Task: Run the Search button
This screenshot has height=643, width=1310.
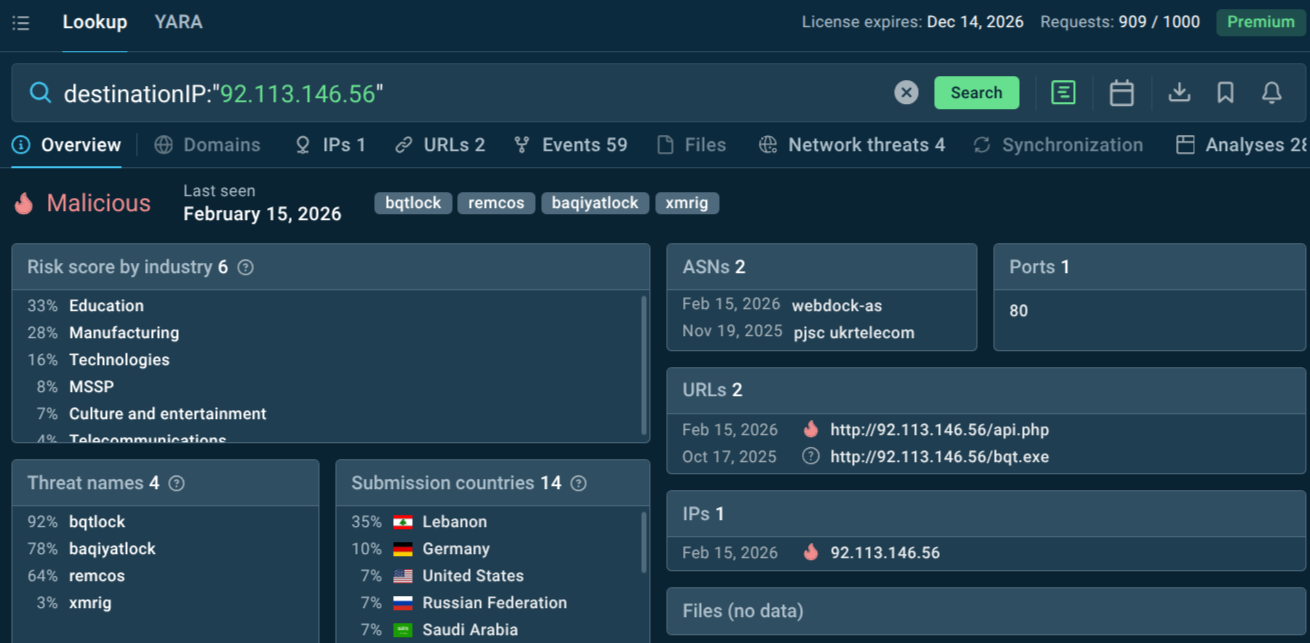Action: [x=976, y=92]
